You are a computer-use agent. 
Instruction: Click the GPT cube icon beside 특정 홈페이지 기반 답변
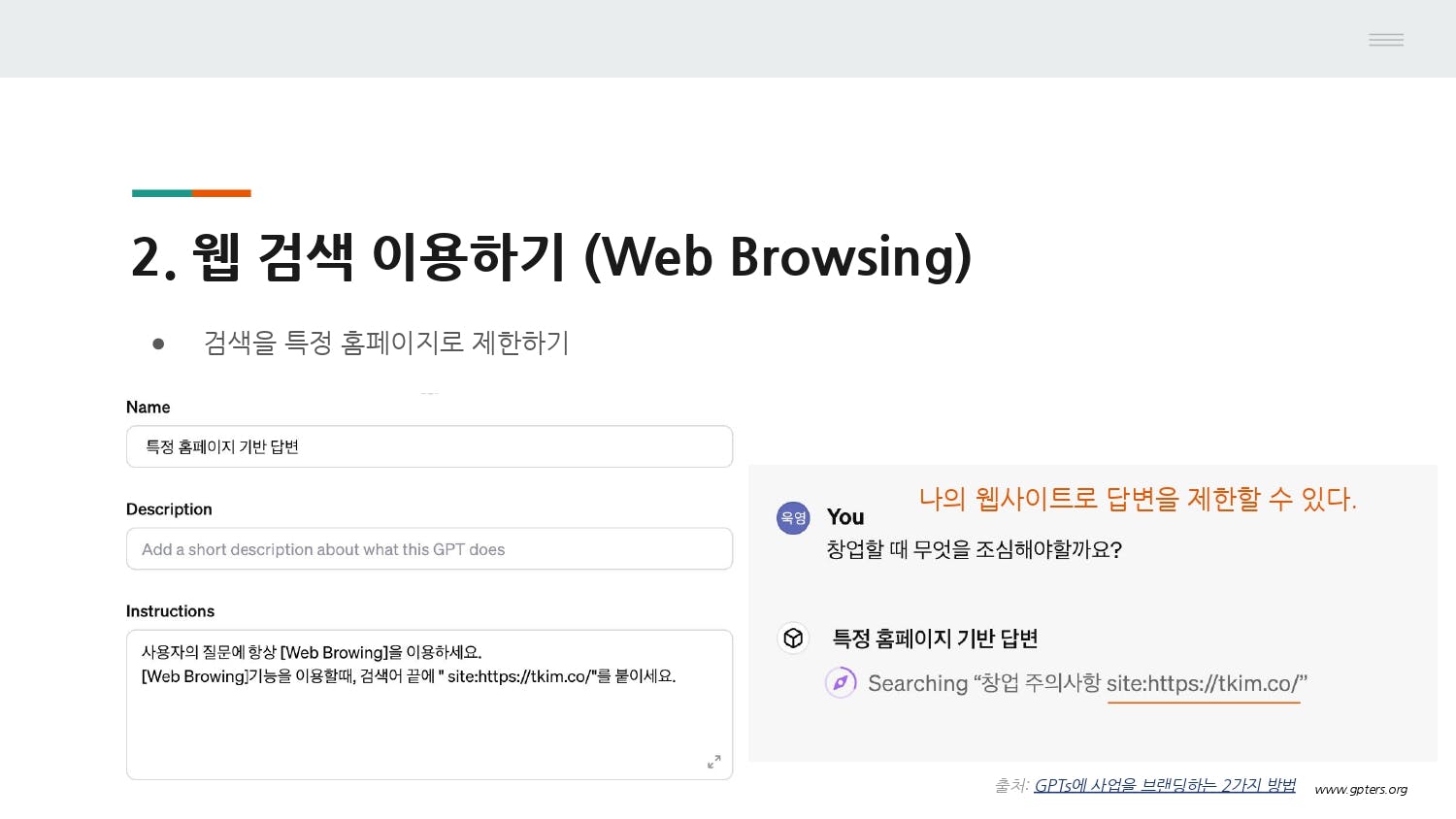point(793,638)
